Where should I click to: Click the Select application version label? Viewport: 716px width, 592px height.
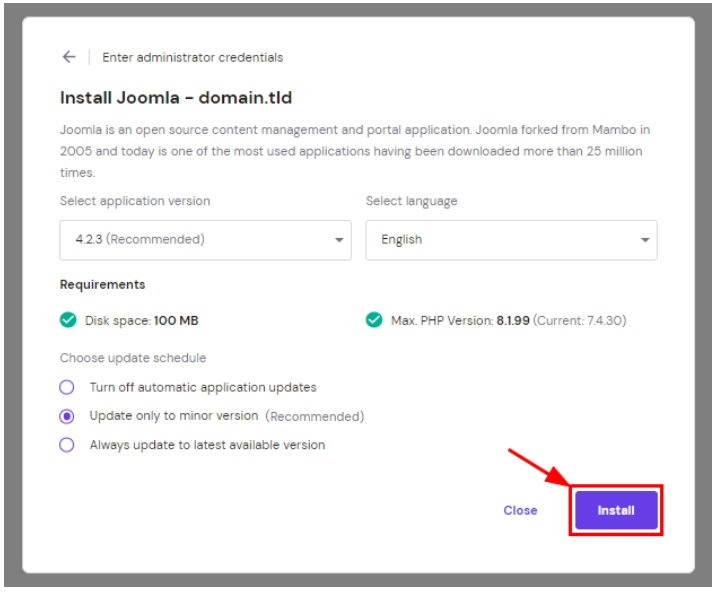(135, 201)
